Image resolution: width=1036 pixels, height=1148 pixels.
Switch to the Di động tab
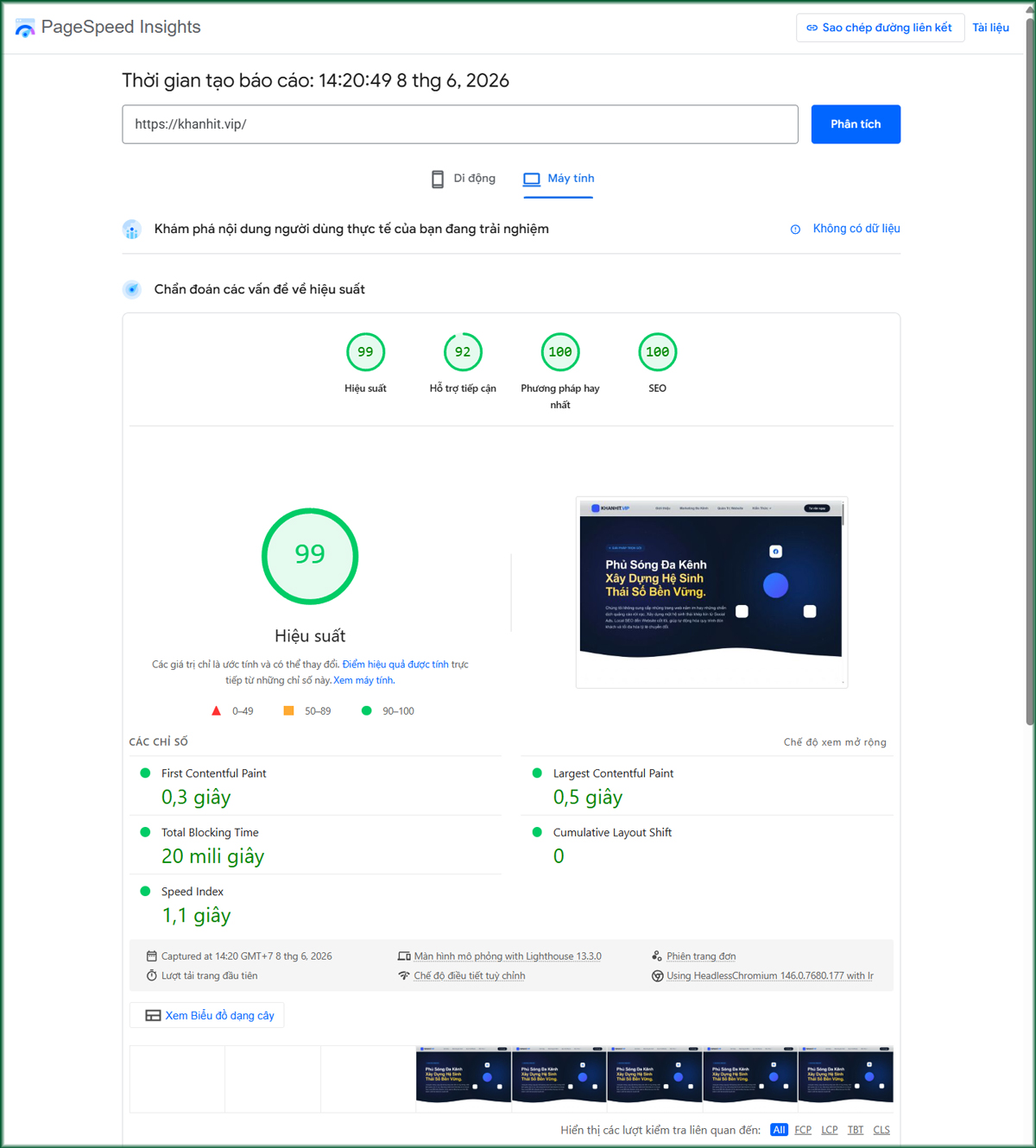point(464,179)
